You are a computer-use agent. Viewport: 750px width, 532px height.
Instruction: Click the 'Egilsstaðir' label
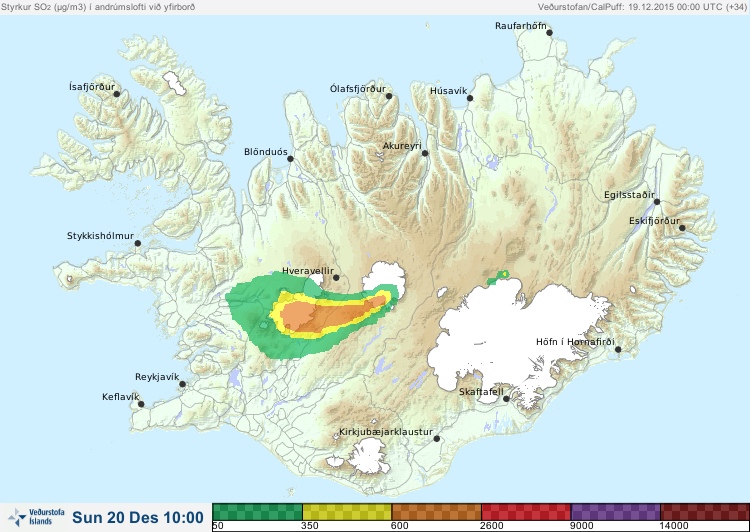[629, 195]
